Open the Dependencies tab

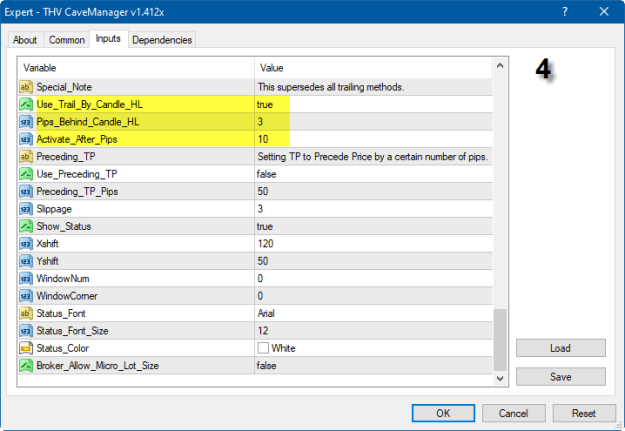[x=162, y=40]
